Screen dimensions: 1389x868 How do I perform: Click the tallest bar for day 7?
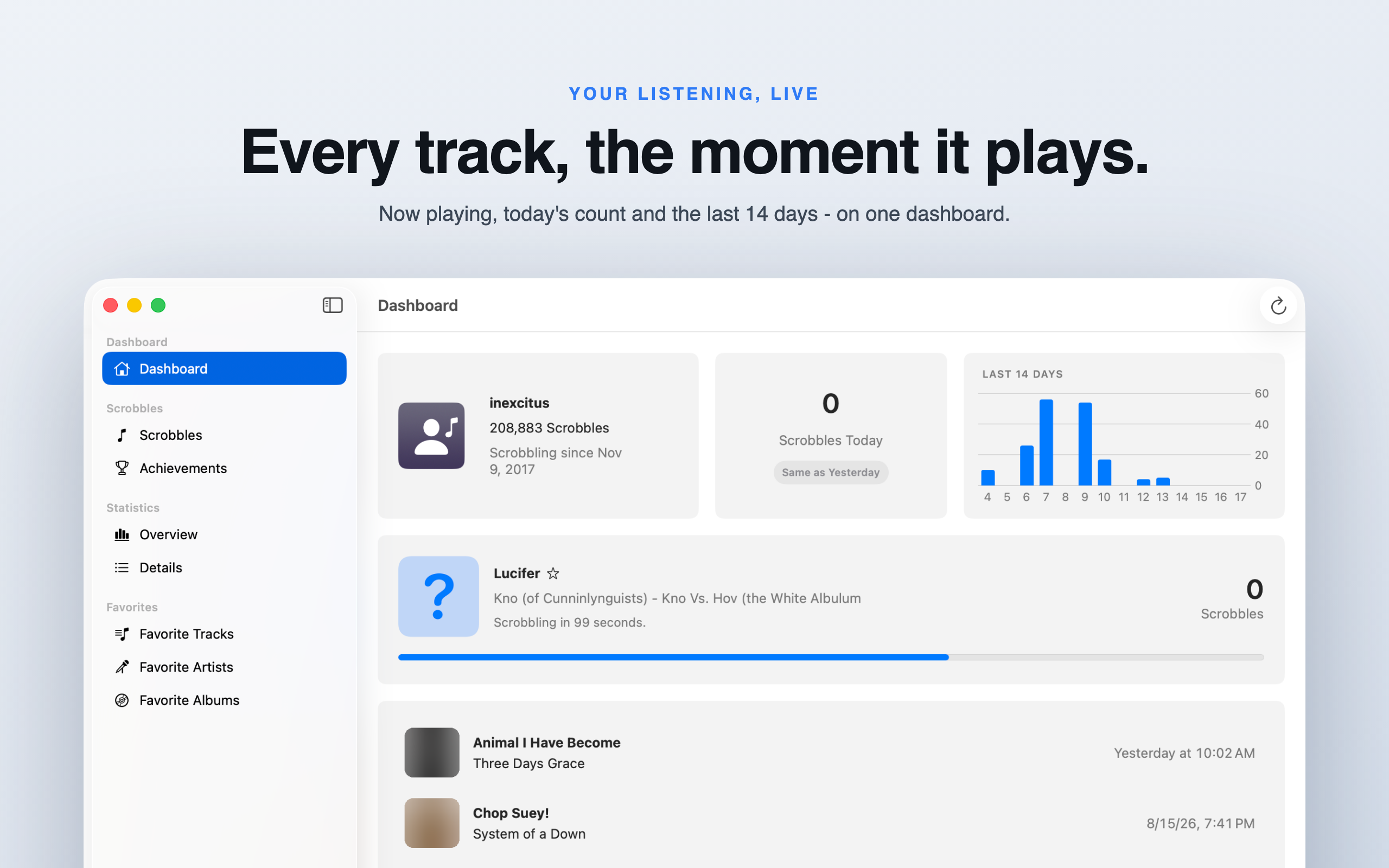(1046, 443)
